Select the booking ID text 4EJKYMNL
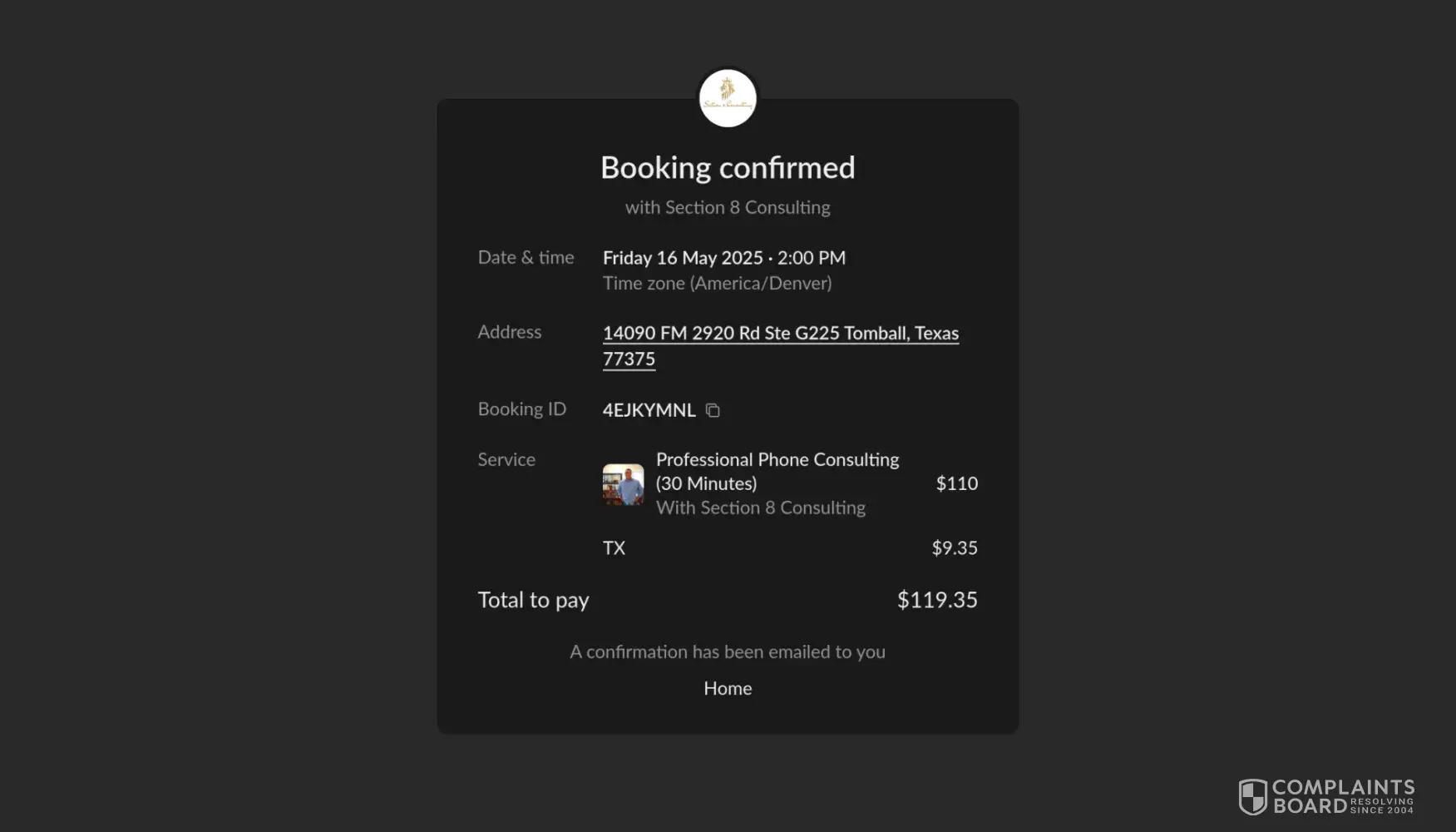This screenshot has width=1456, height=832. 649,410
